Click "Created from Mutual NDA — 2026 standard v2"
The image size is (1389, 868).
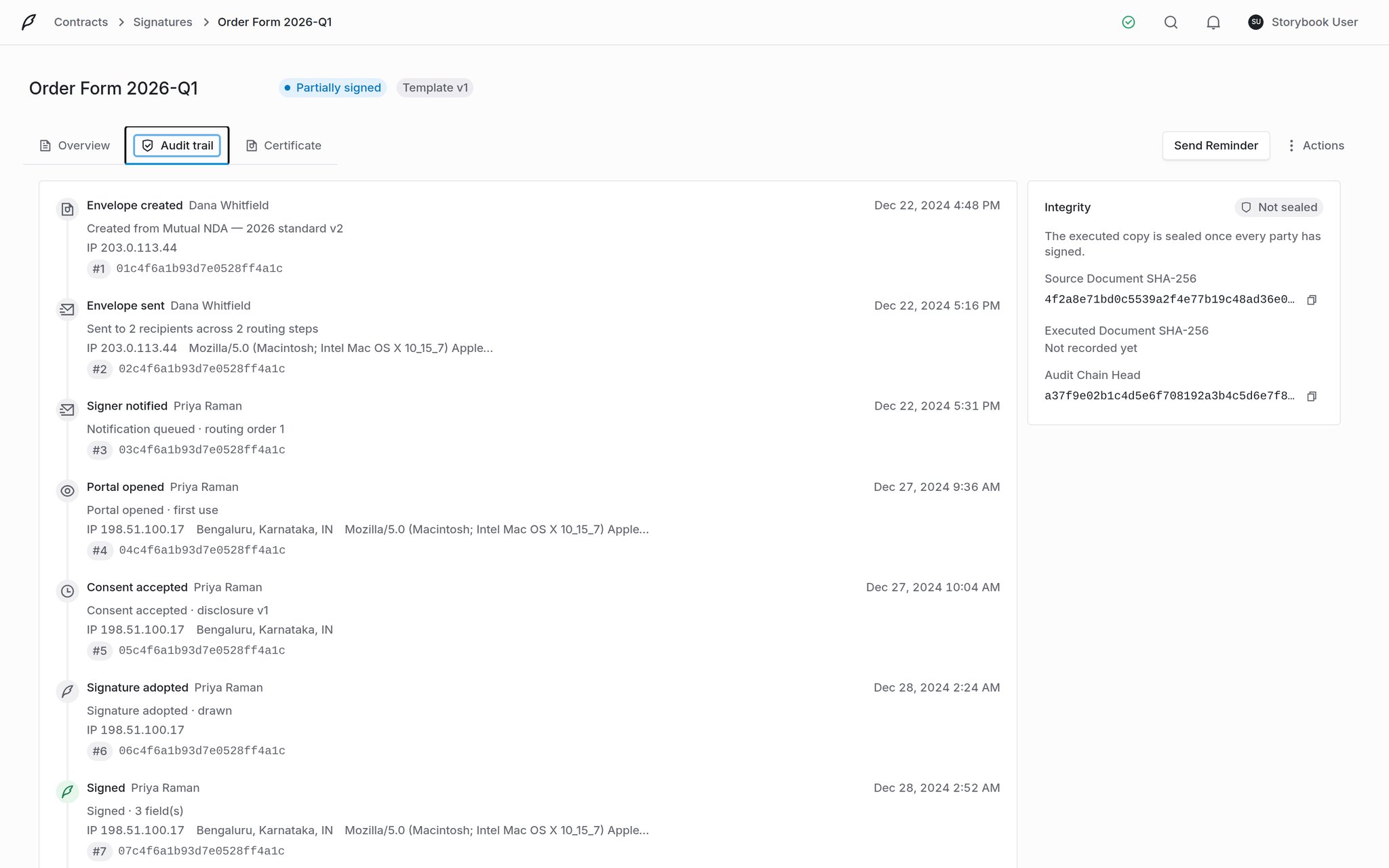(215, 229)
